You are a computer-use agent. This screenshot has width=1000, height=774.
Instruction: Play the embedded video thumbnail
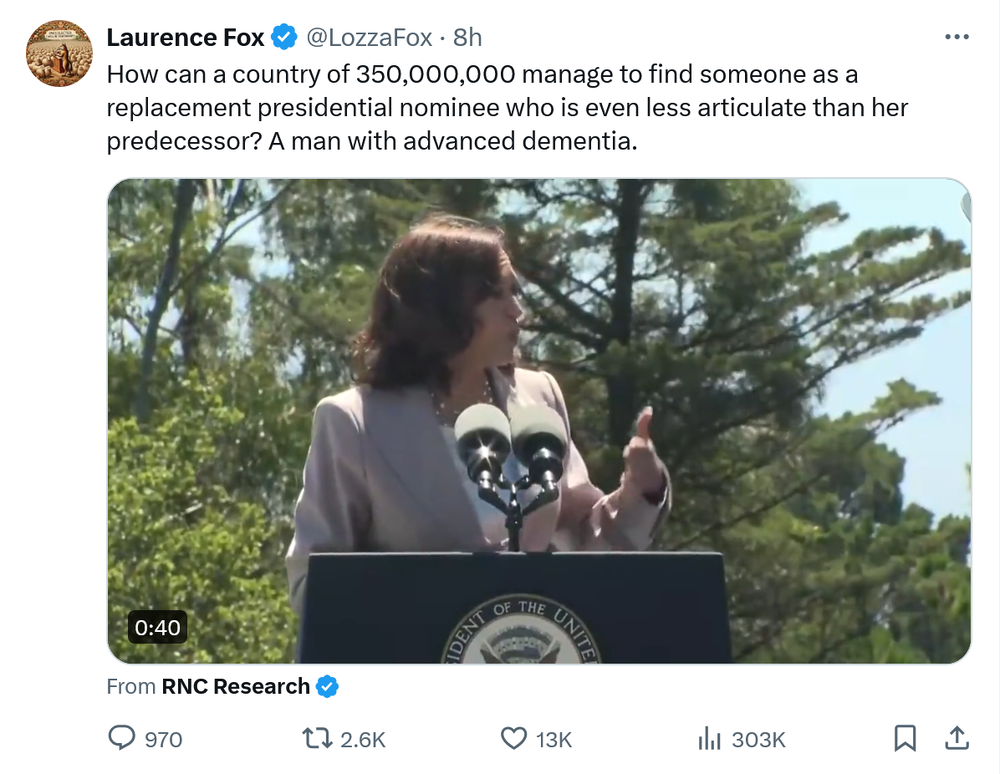(x=539, y=421)
